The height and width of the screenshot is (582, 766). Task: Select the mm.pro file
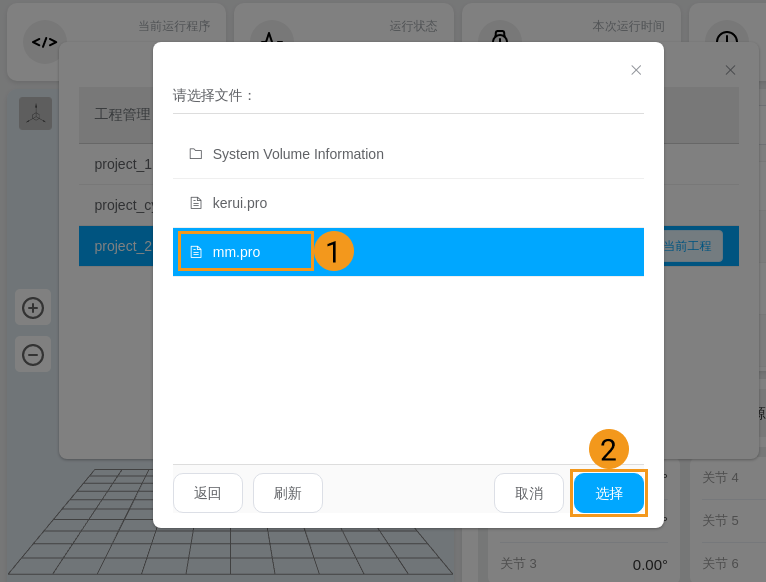[408, 252]
